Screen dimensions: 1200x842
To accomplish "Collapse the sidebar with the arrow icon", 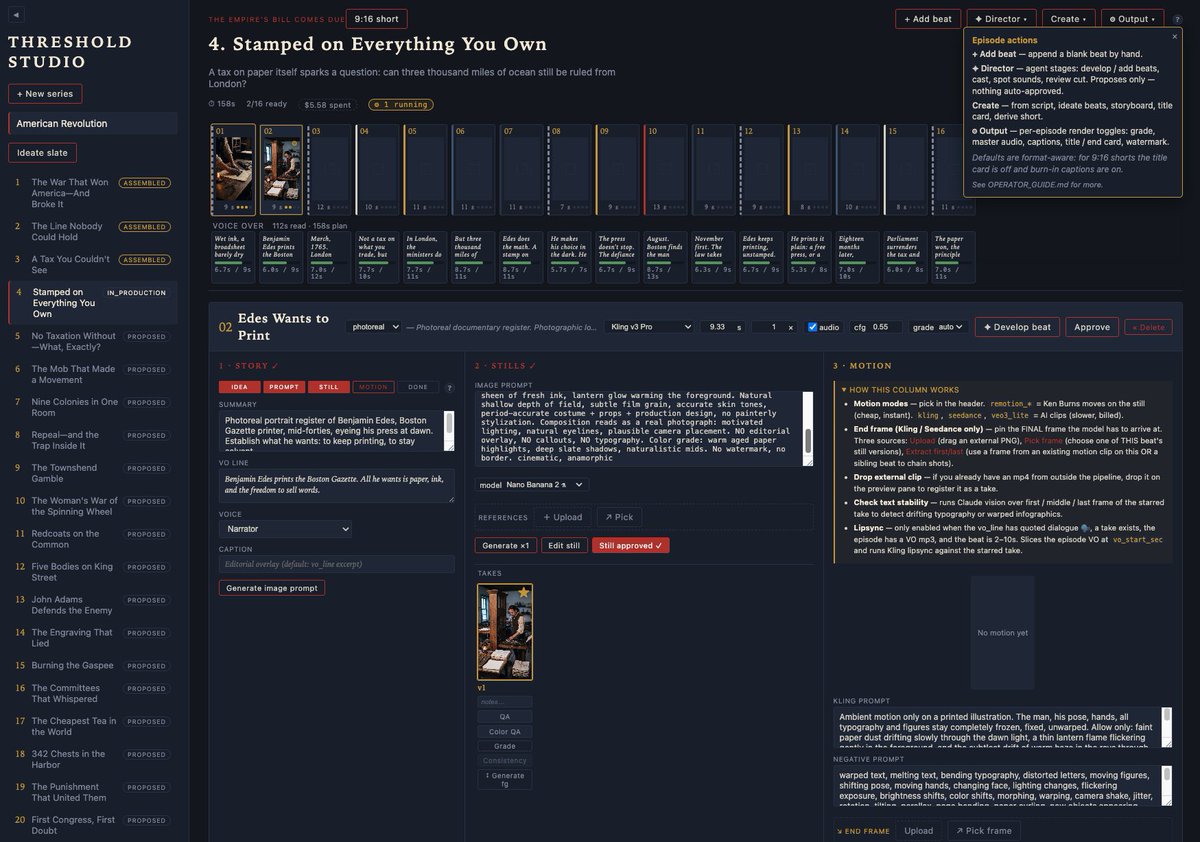I will tap(17, 15).
